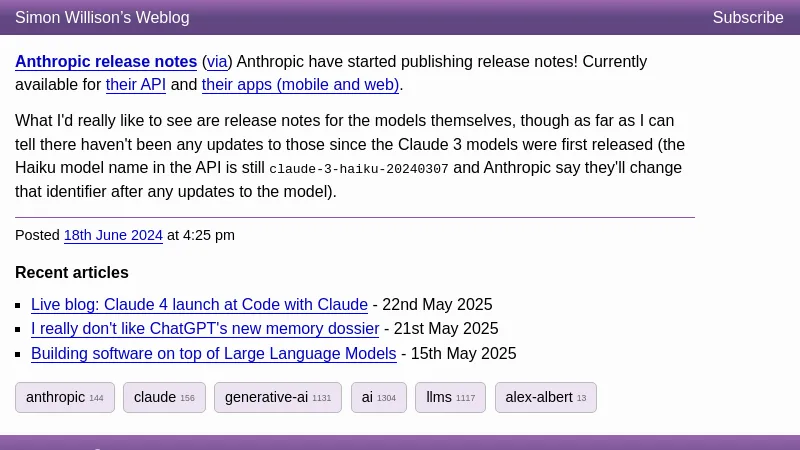Open the Anthropic release notes title link
Screen dimensions: 800x450
[x=106, y=62]
